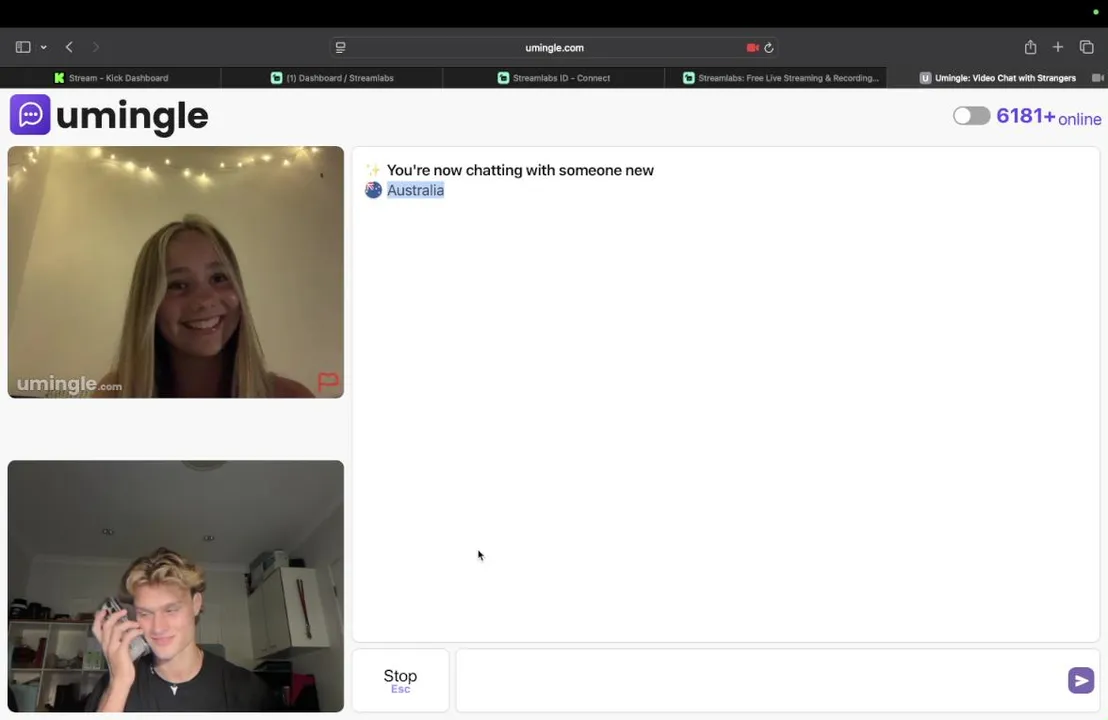Click the umingle wordmark text

click(x=132, y=117)
